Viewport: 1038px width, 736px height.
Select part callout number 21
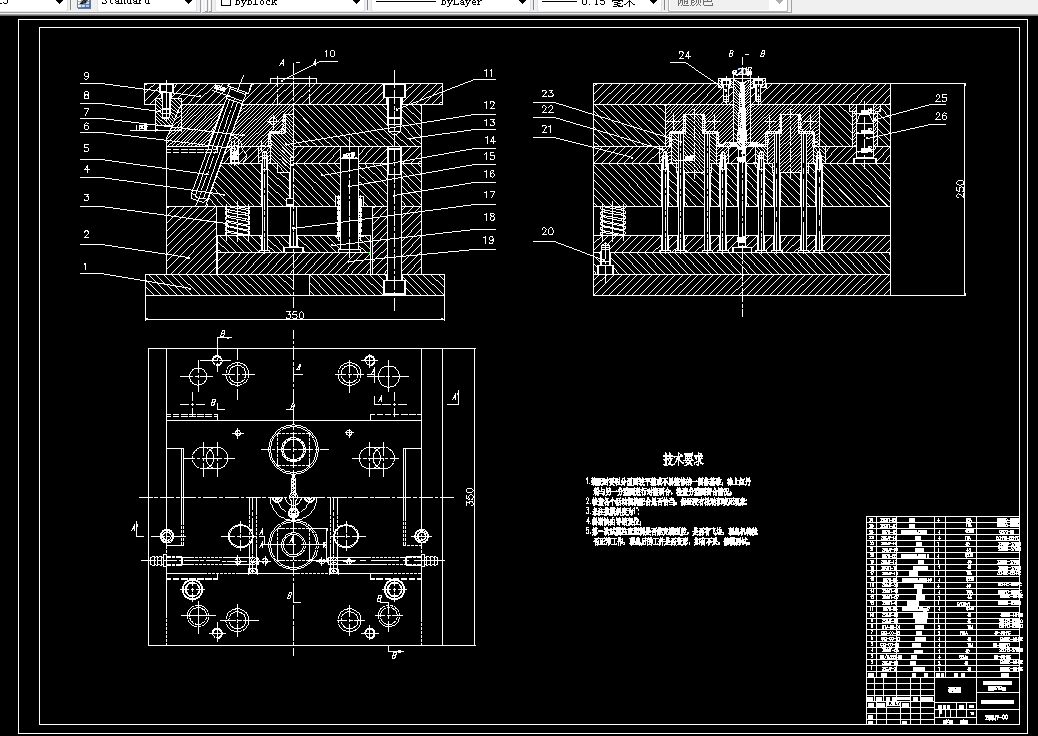click(547, 129)
